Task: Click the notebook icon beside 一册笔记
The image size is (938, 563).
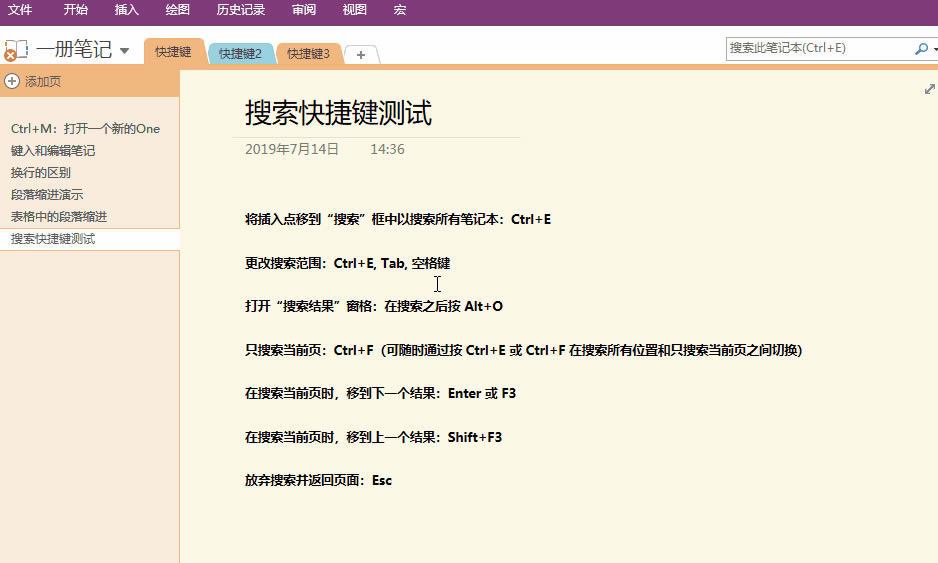Action: 15,50
